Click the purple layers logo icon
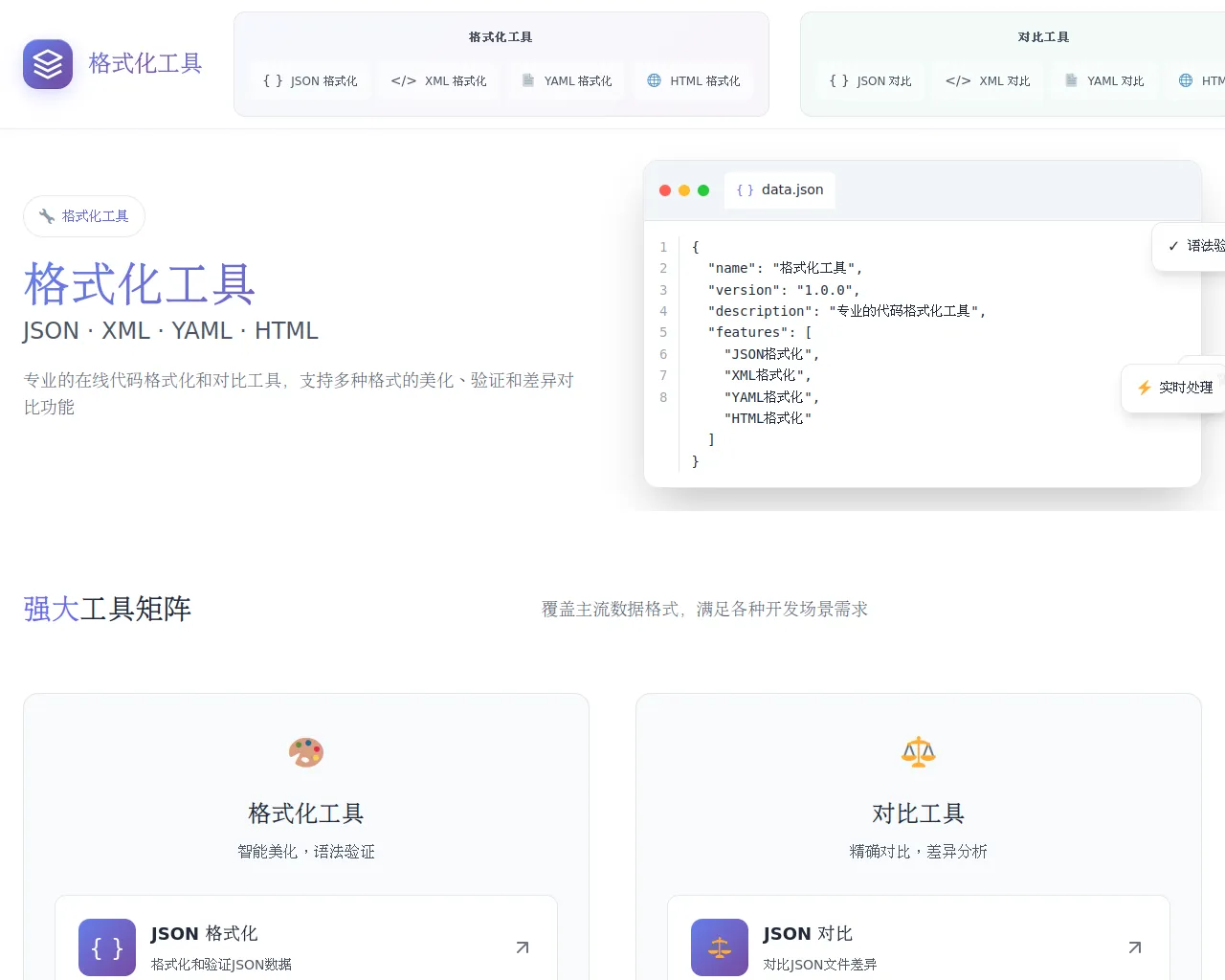Viewport: 1225px width, 980px height. [x=48, y=64]
